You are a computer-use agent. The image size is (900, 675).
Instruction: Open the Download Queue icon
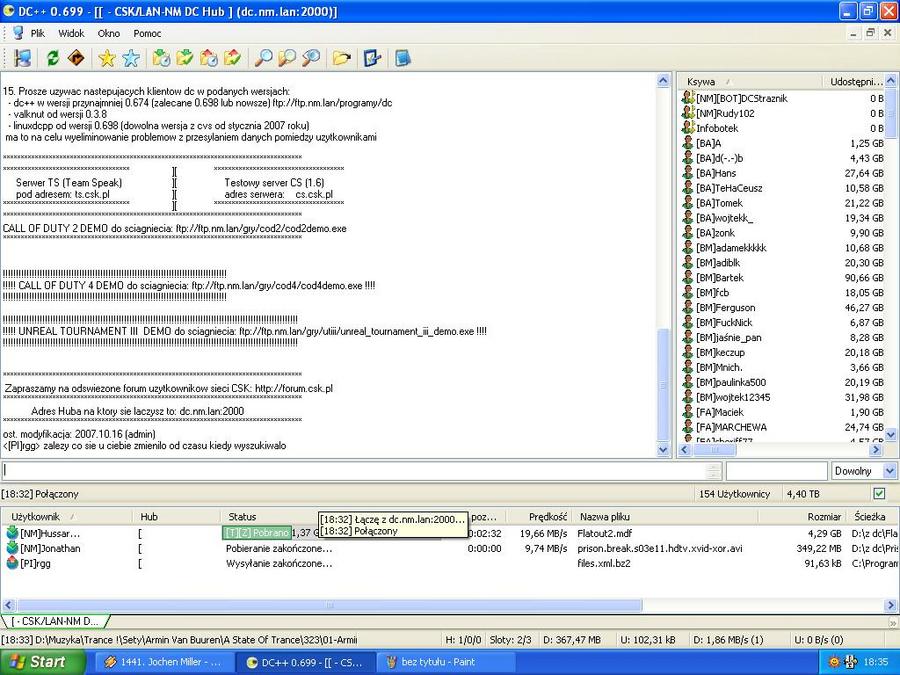click(x=161, y=58)
